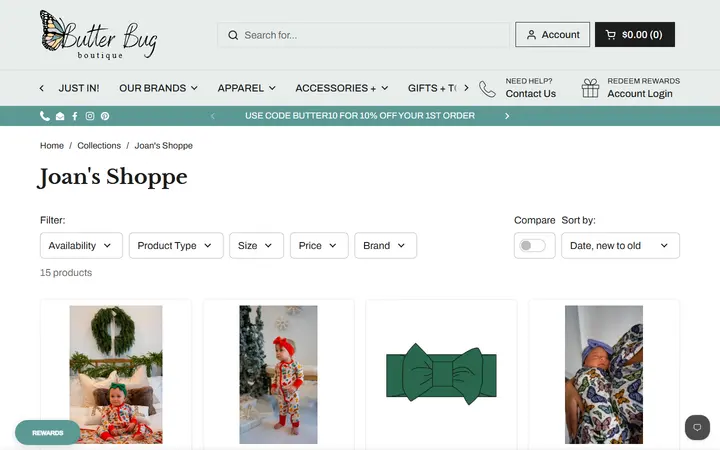Open the cart showing $0.00 (0)
Image resolution: width=720 pixels, height=450 pixels.
click(x=635, y=34)
